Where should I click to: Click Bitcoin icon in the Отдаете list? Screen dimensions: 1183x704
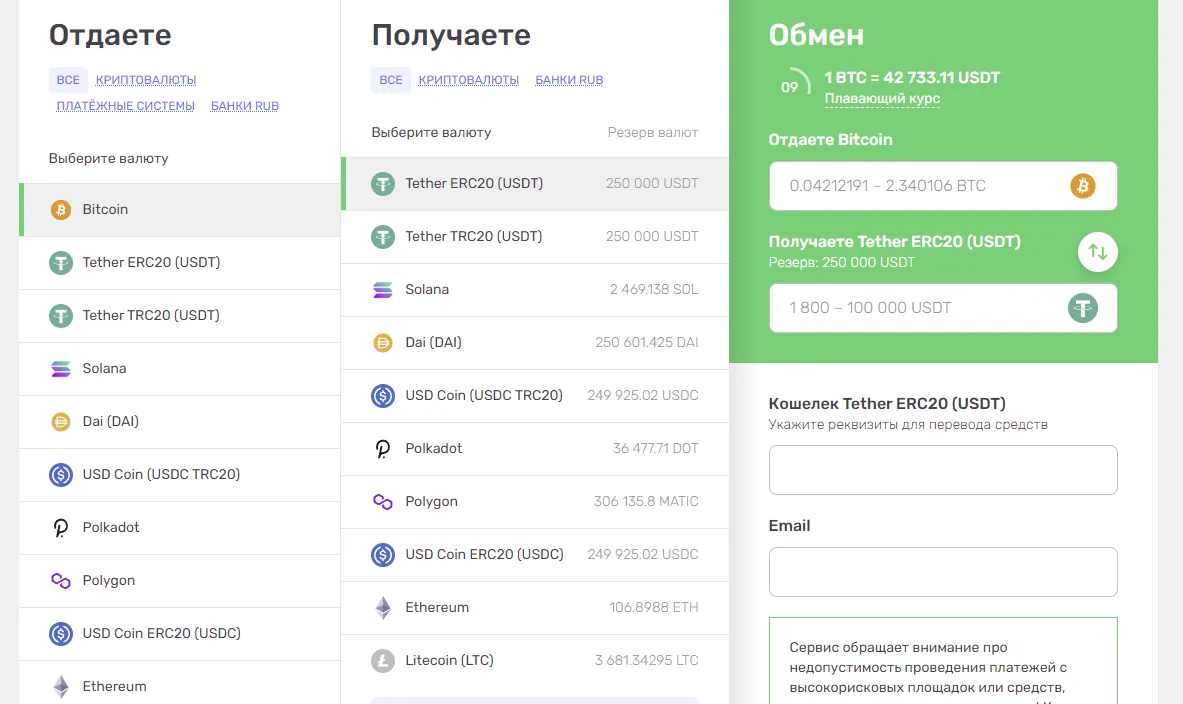pyautogui.click(x=61, y=210)
